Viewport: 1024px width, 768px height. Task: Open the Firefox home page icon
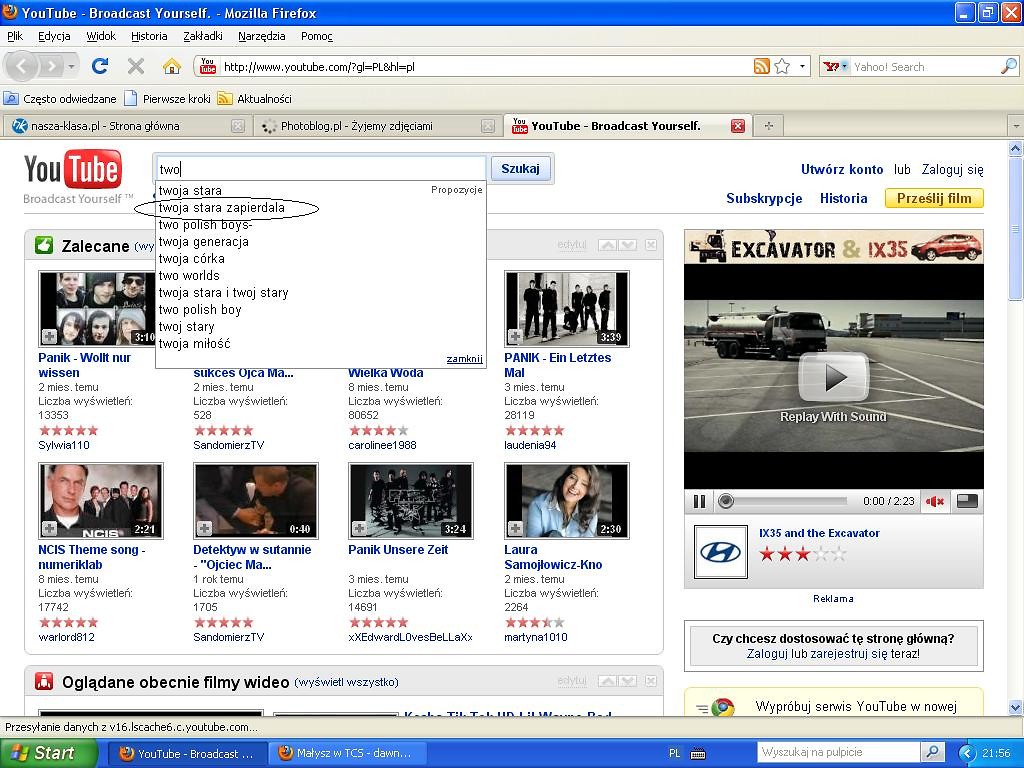(171, 66)
